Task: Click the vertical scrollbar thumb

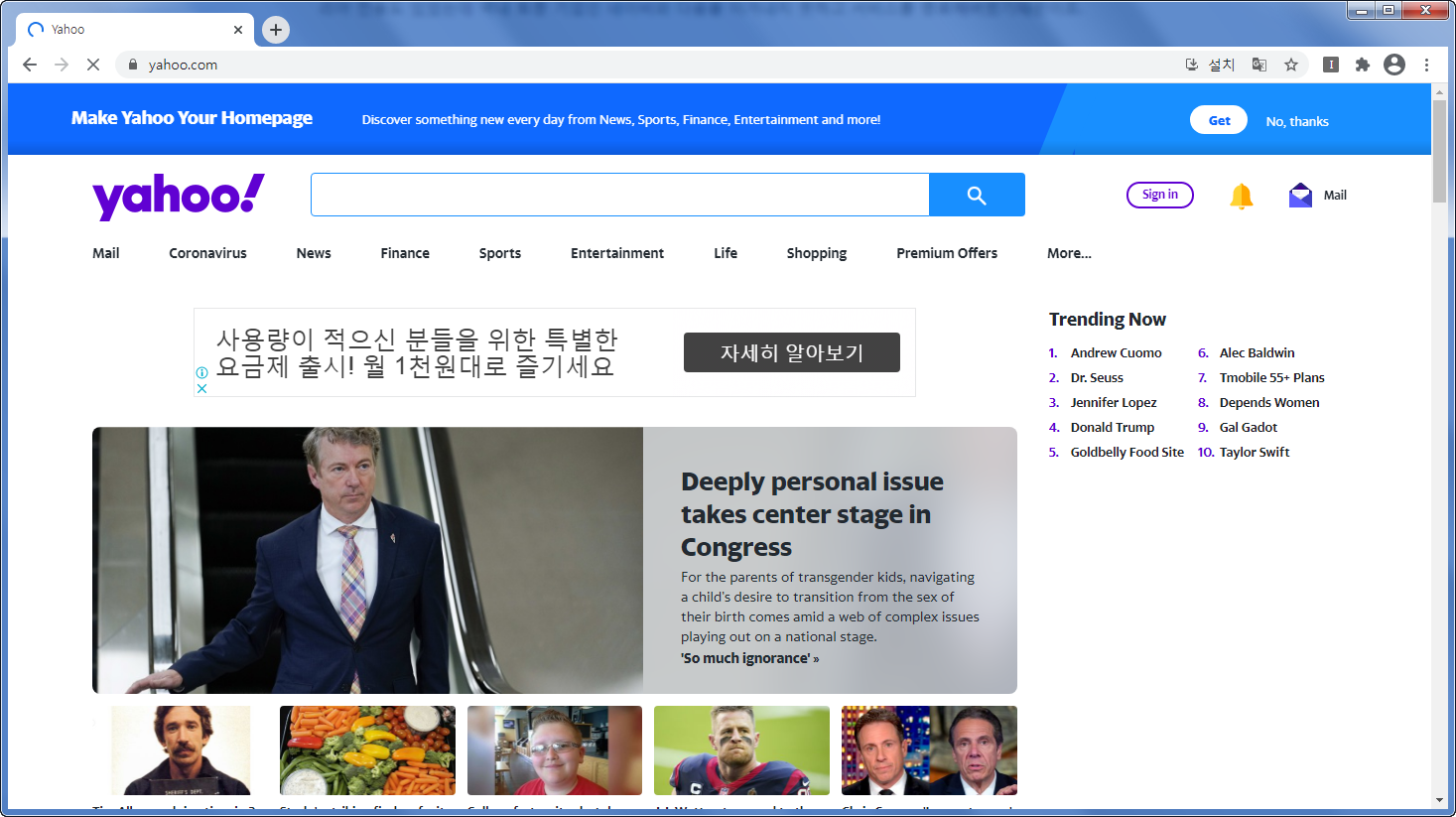Action: pyautogui.click(x=1439, y=151)
